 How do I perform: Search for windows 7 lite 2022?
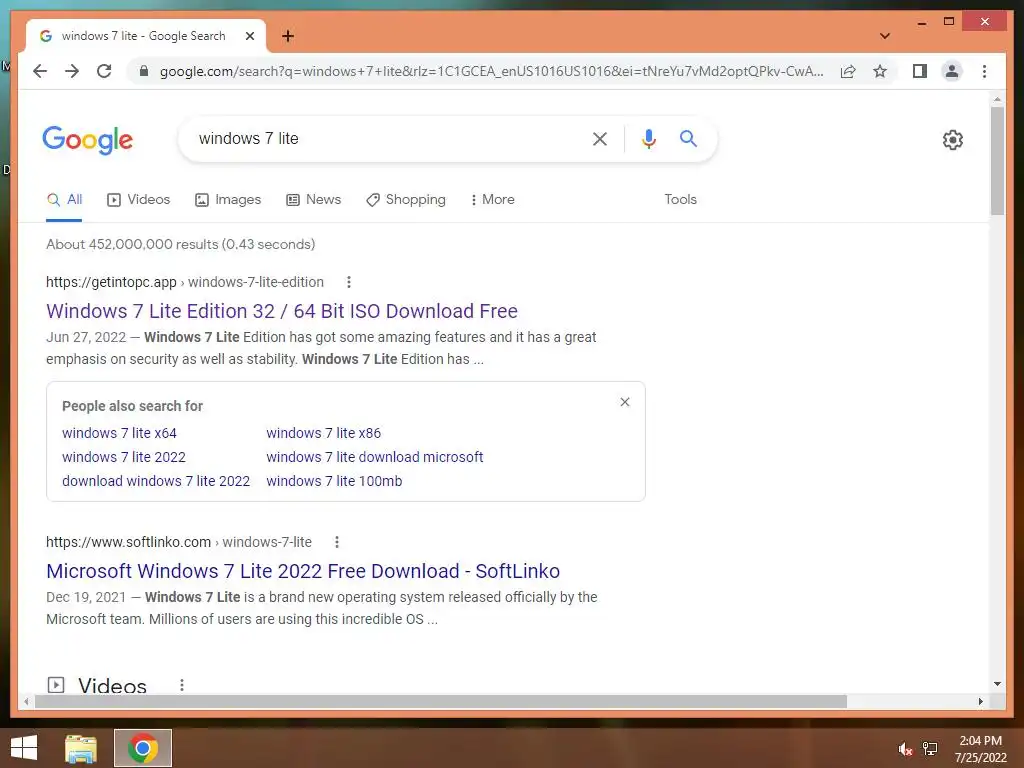(123, 457)
